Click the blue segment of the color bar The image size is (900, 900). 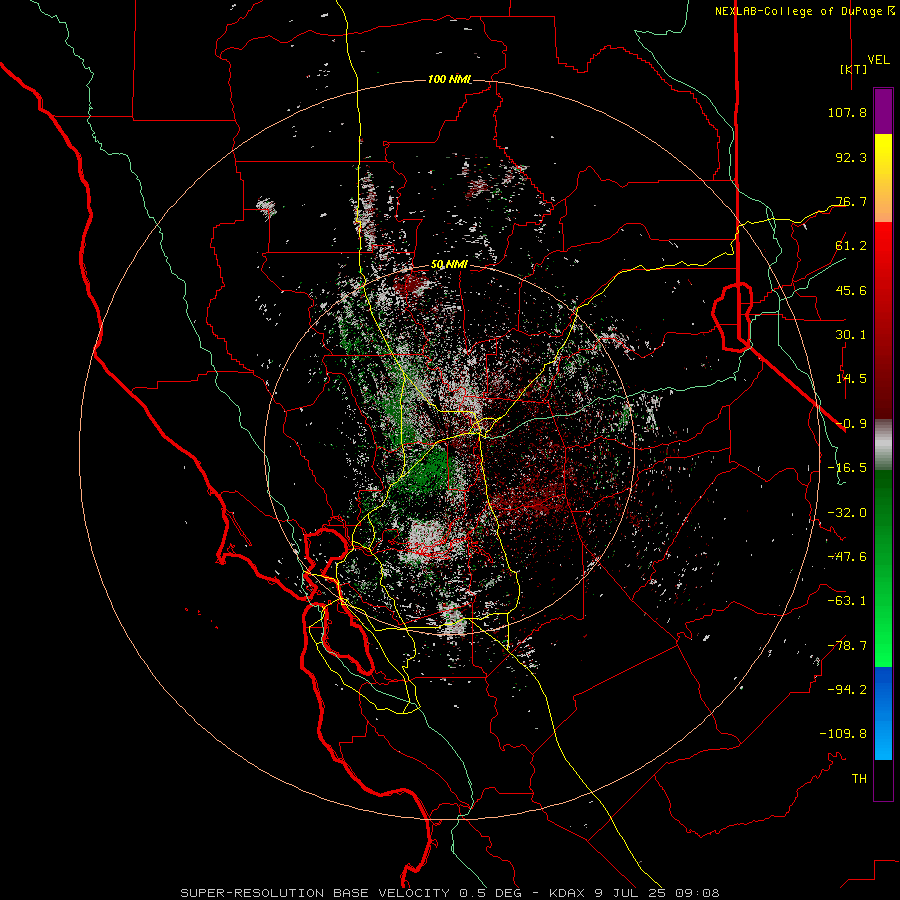[x=883, y=713]
